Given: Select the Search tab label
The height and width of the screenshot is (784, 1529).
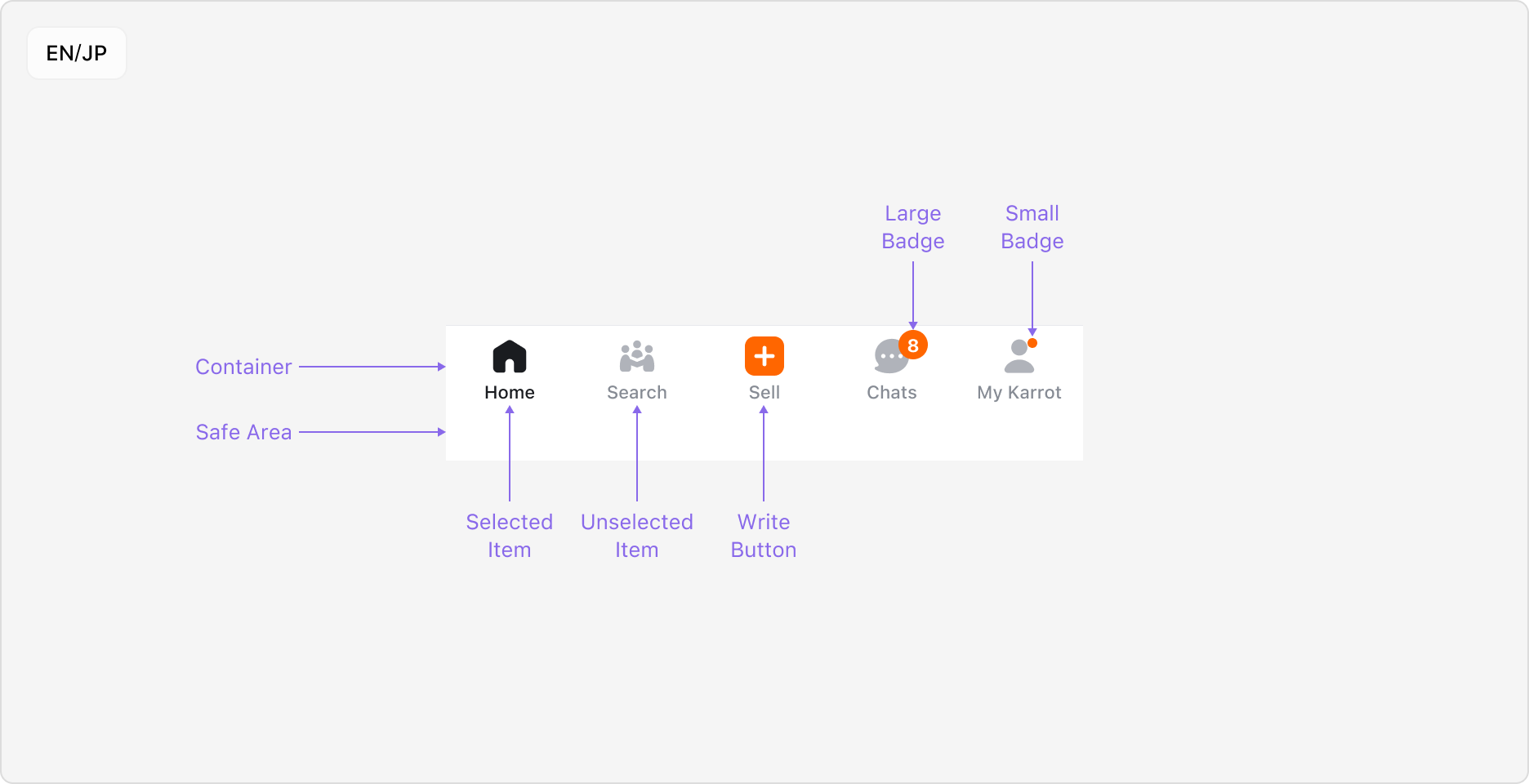Looking at the screenshot, I should (x=636, y=393).
